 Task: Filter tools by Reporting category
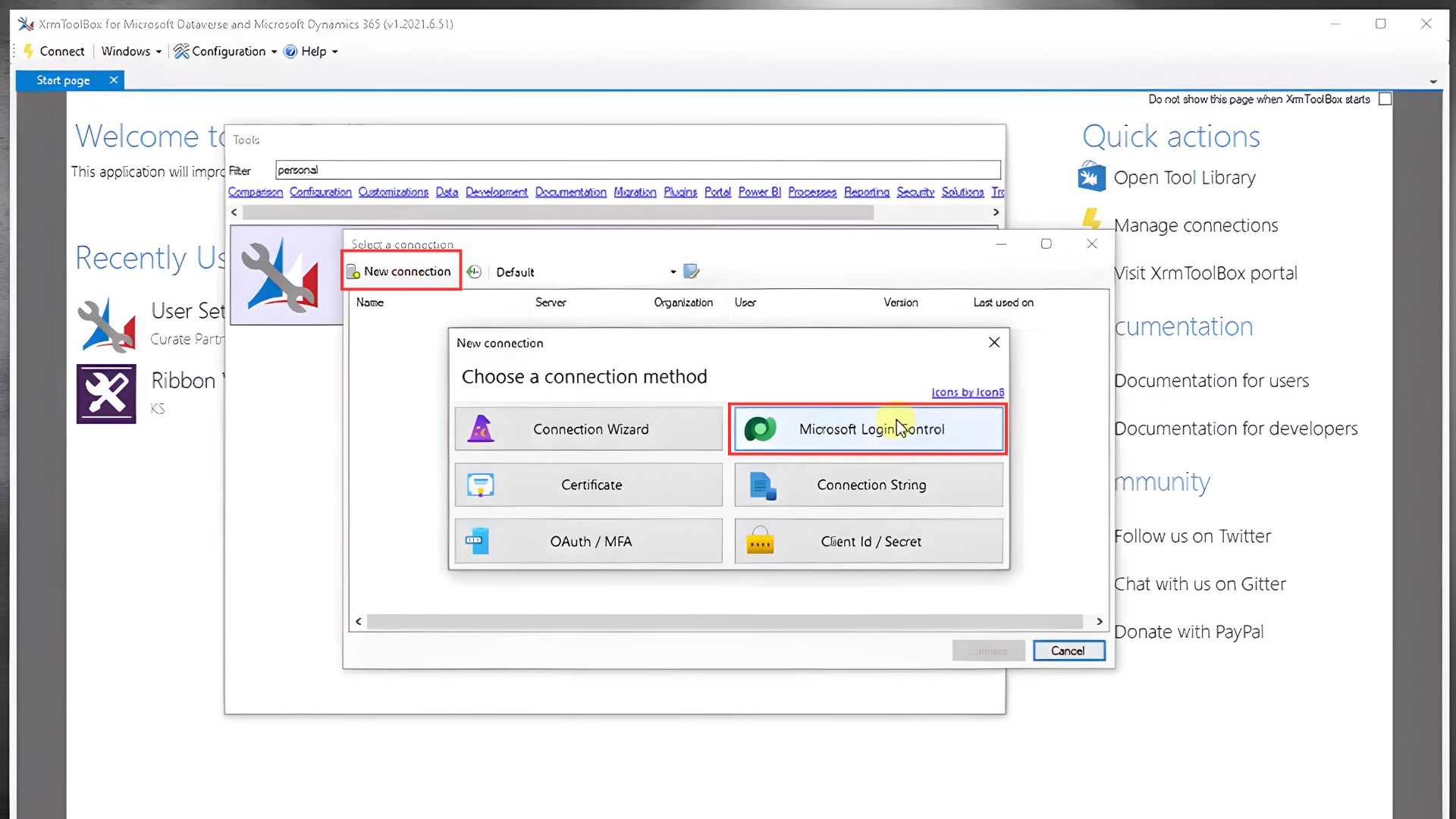click(867, 193)
